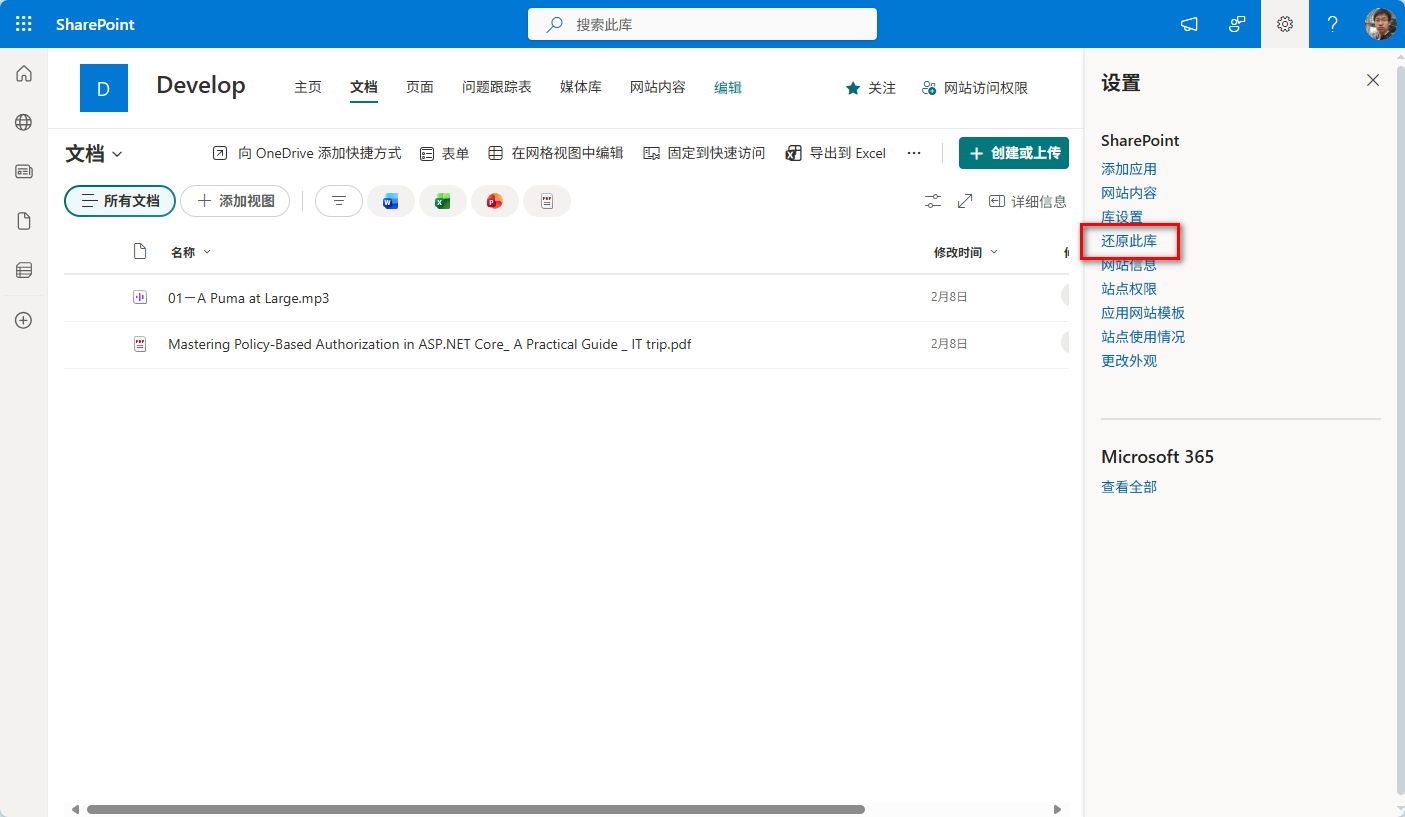The image size is (1405, 817).
Task: Open 网站访问权限
Action: click(x=975, y=88)
